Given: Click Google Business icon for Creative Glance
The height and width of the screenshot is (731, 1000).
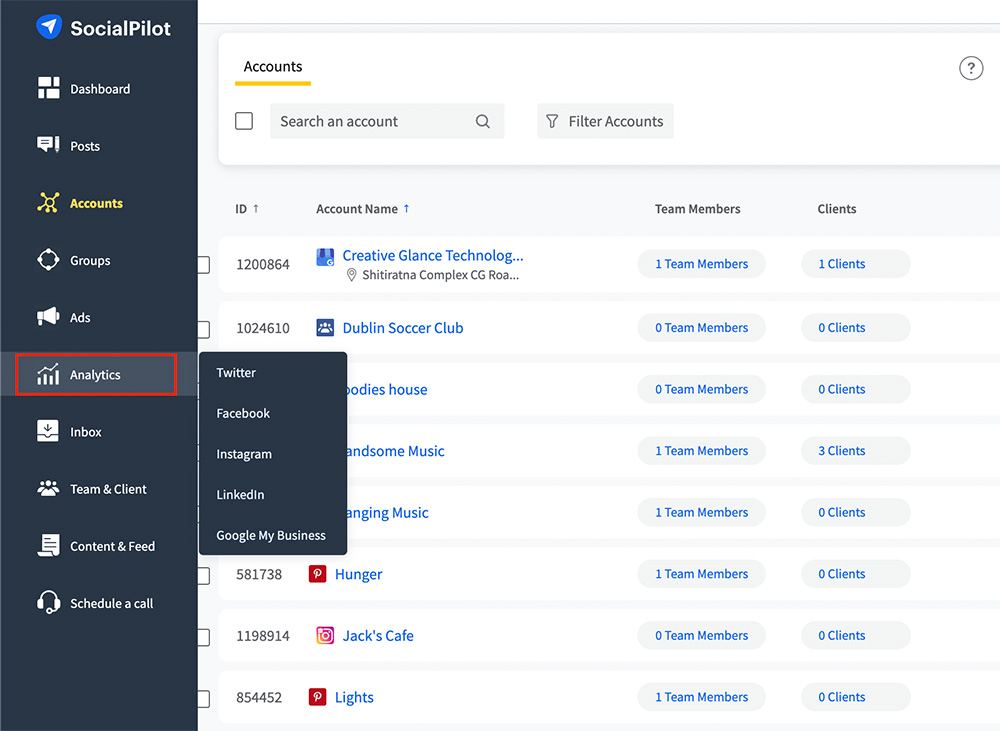Looking at the screenshot, I should (325, 257).
